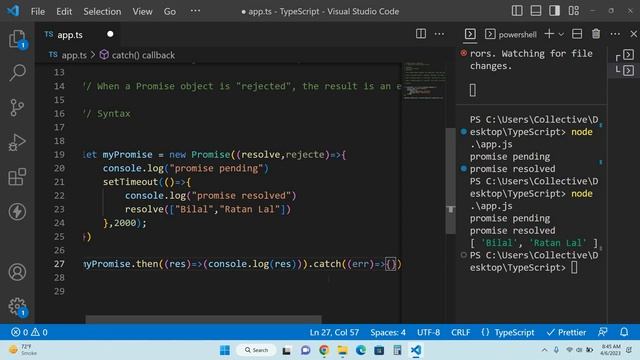
Task: Open terminal panel More Actions ellipsis
Action: (x=615, y=34)
